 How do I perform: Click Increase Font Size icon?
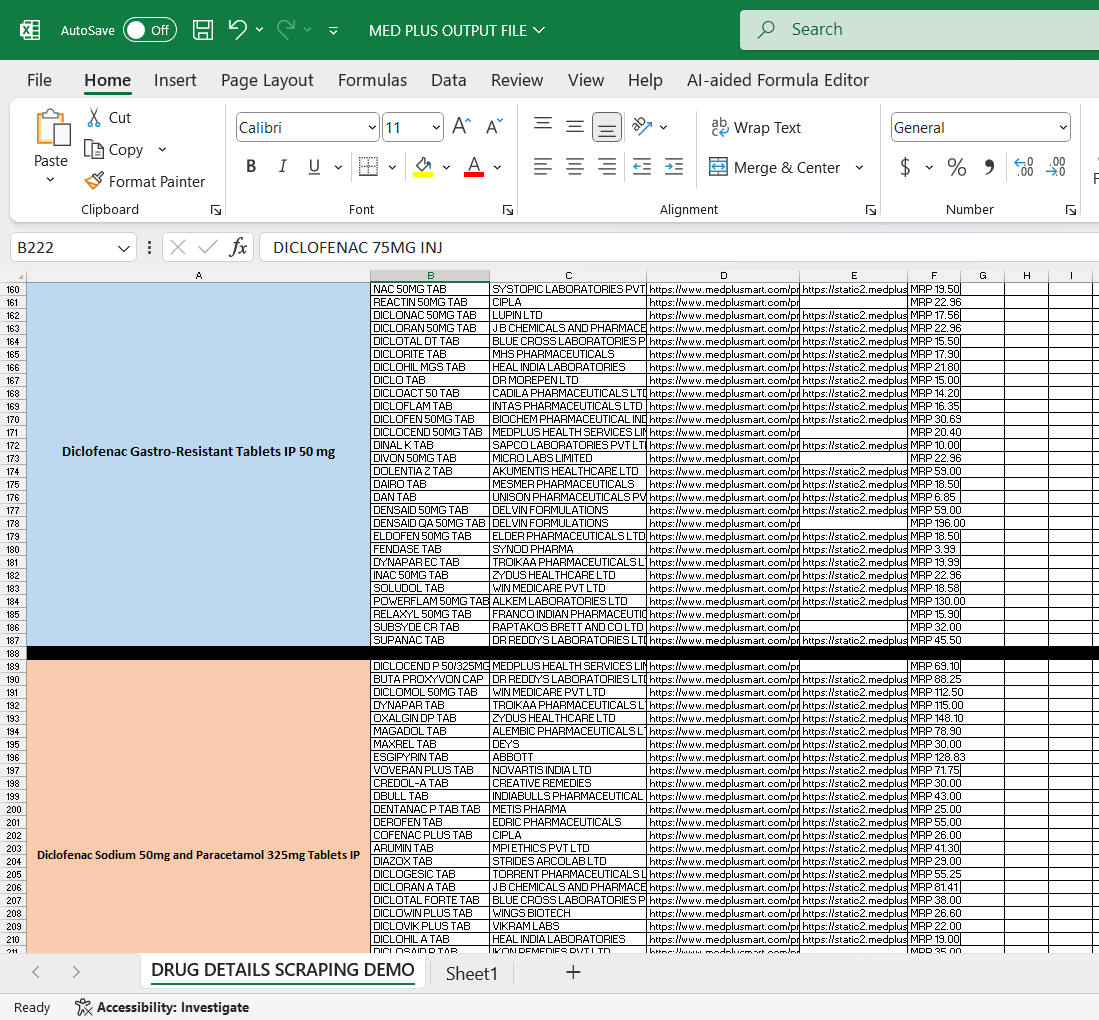click(462, 126)
